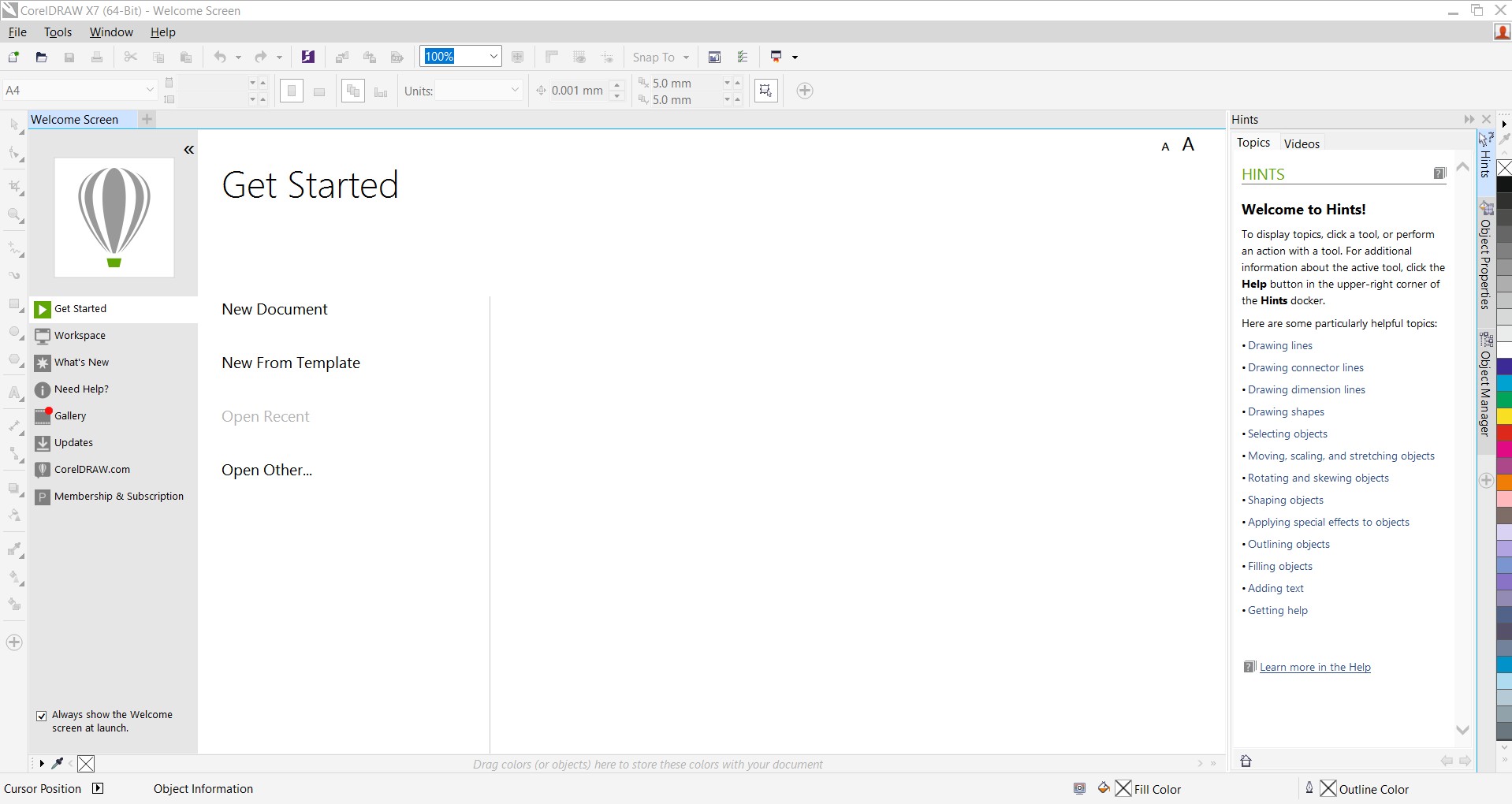The height and width of the screenshot is (804, 1512).
Task: Collapse the Hints docker with arrows
Action: click(x=1469, y=119)
